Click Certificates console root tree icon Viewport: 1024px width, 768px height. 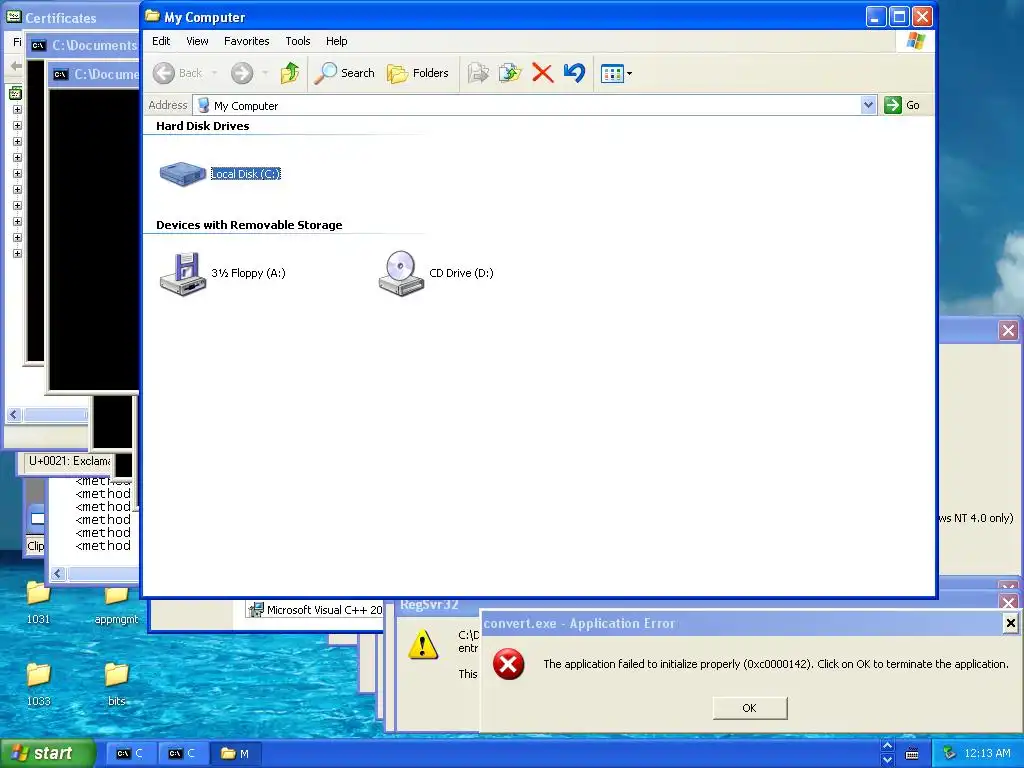click(15, 94)
